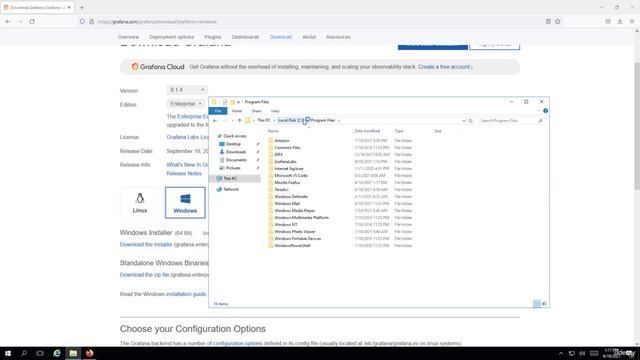Reload the Grafana download page
This screenshot has width=640, height=360.
click(x=32, y=22)
